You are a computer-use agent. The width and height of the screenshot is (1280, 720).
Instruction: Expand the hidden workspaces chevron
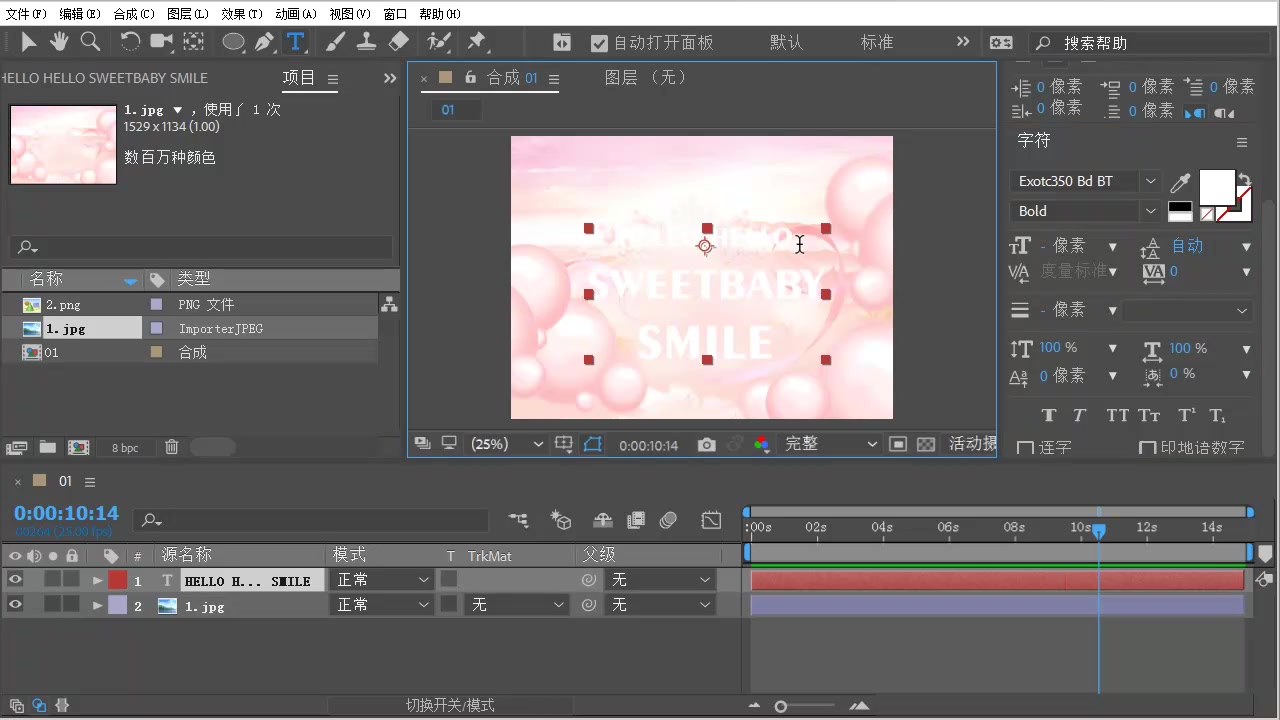click(x=963, y=42)
